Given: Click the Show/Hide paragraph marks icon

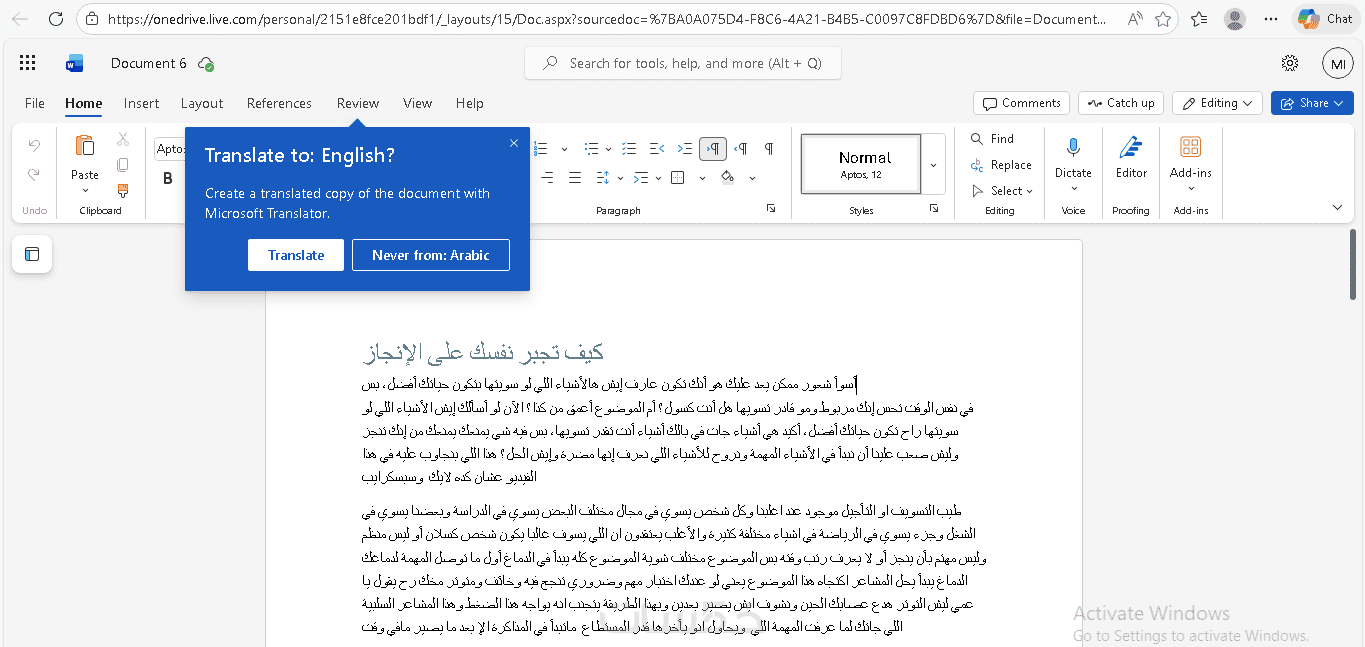Looking at the screenshot, I should tap(769, 149).
